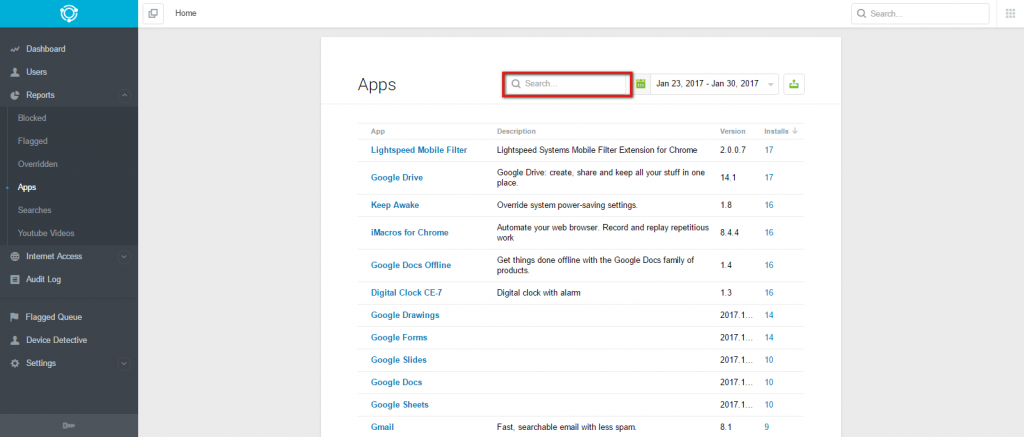Click install count 16 for Keep Awake
Screen dimensions: 1024x437
click(769, 205)
